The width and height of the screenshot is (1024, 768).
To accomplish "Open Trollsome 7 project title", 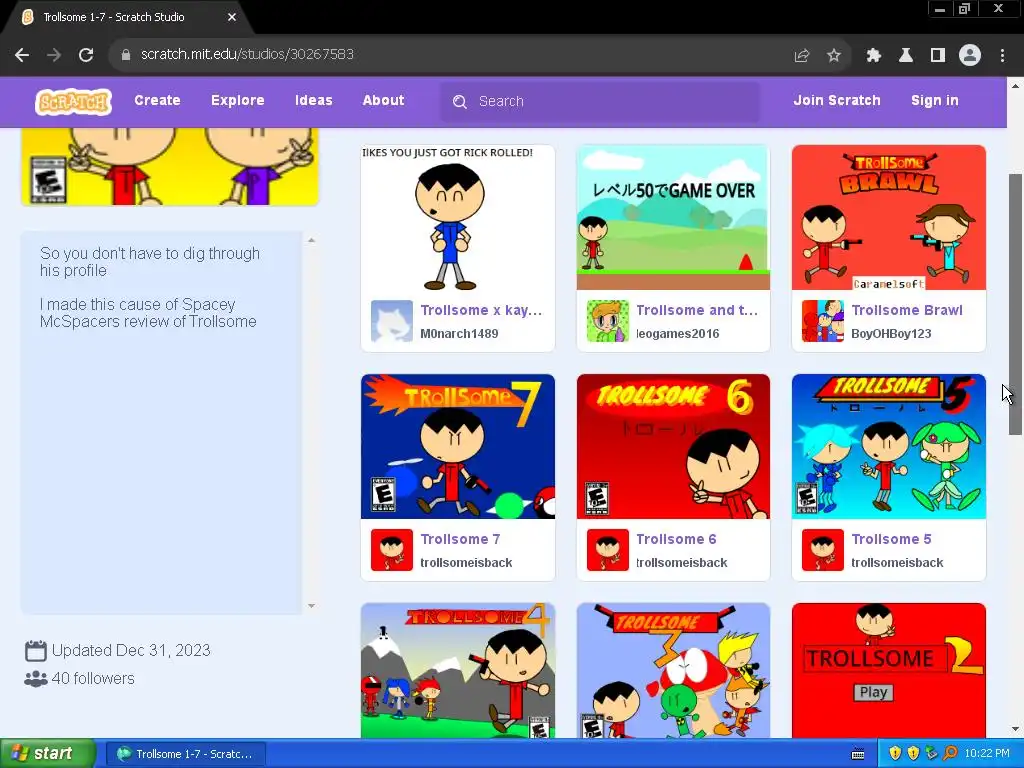I will pyautogui.click(x=460, y=539).
